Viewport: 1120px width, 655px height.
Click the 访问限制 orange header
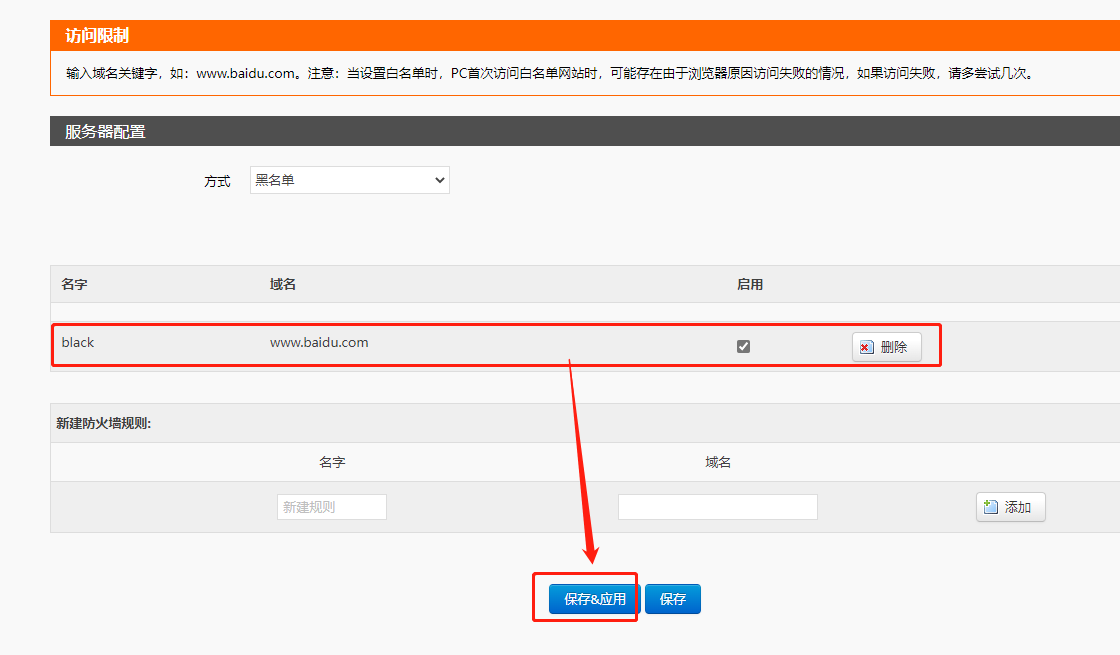coord(97,36)
